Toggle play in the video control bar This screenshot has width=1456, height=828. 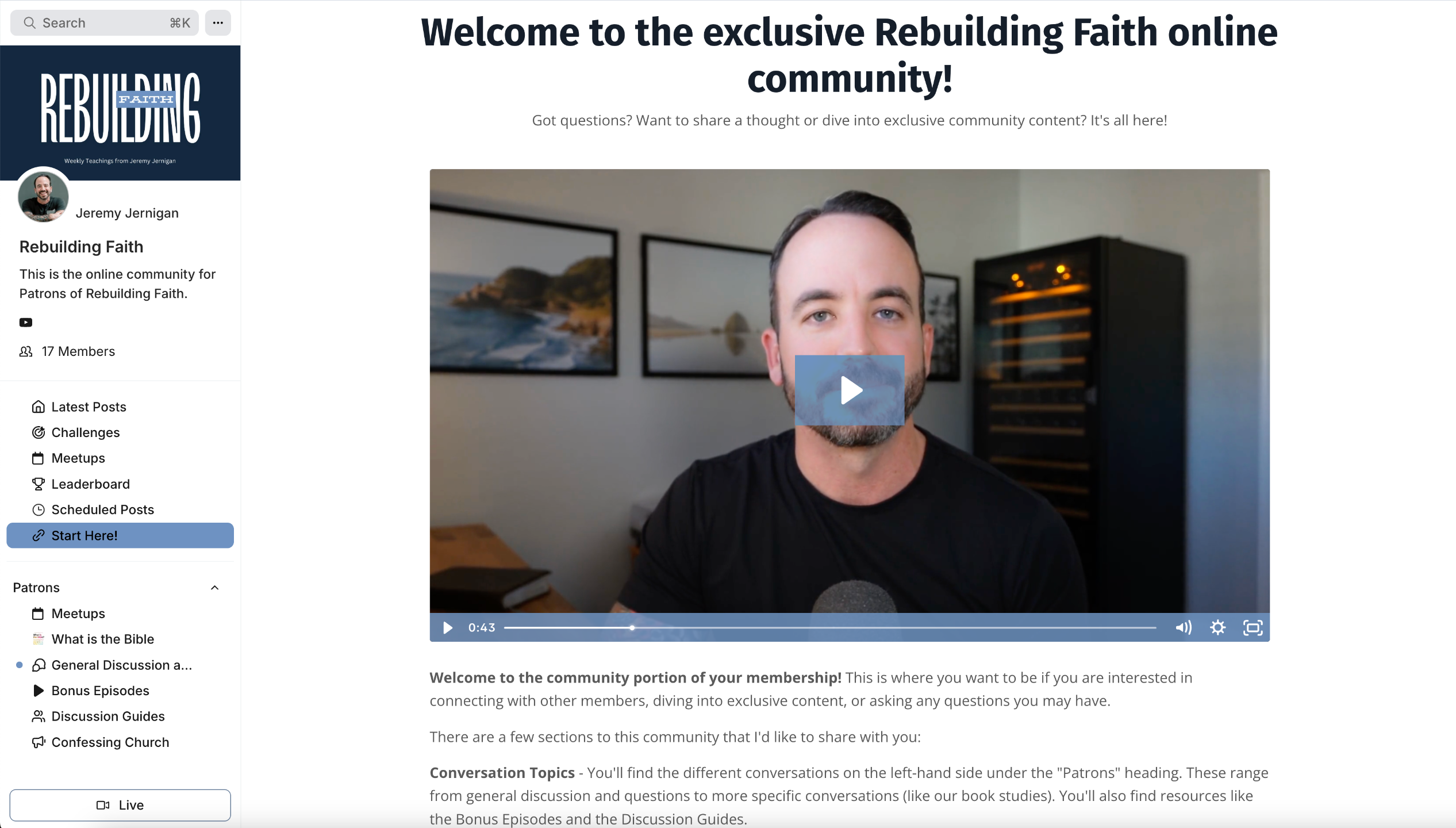click(448, 627)
